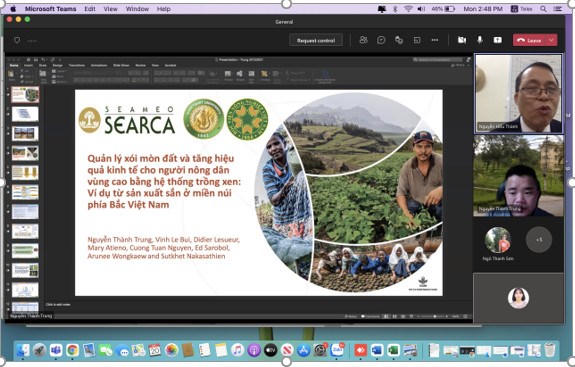Open the View menu in the menu bar
The image size is (575, 367).
pyautogui.click(x=110, y=9)
